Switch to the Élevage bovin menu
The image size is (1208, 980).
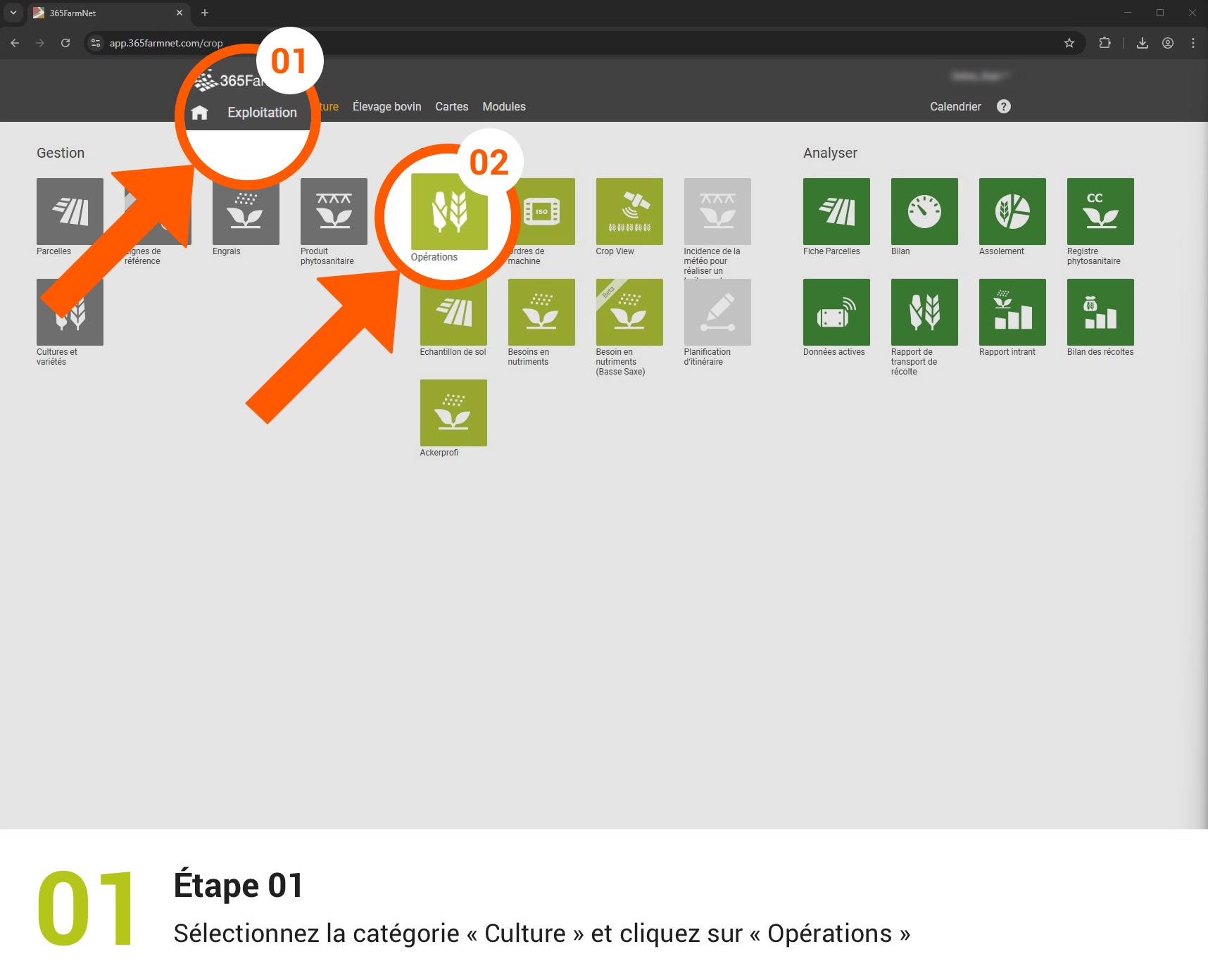[x=386, y=106]
